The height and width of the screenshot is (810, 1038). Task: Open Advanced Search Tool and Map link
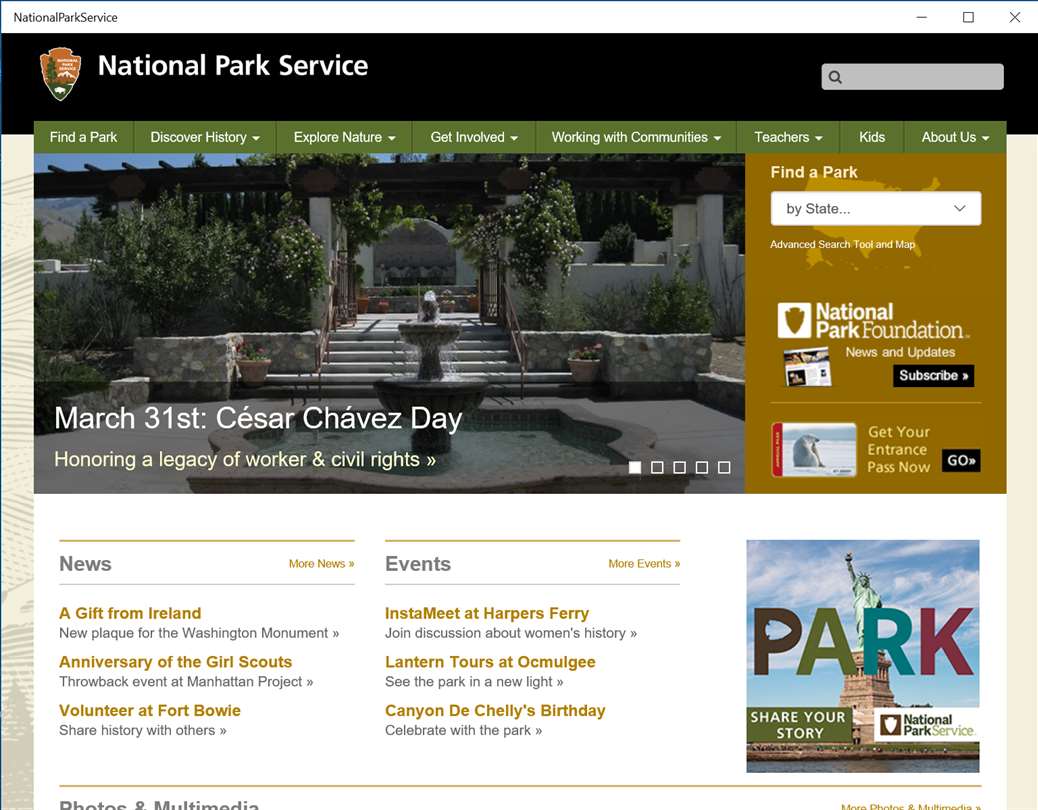842,244
